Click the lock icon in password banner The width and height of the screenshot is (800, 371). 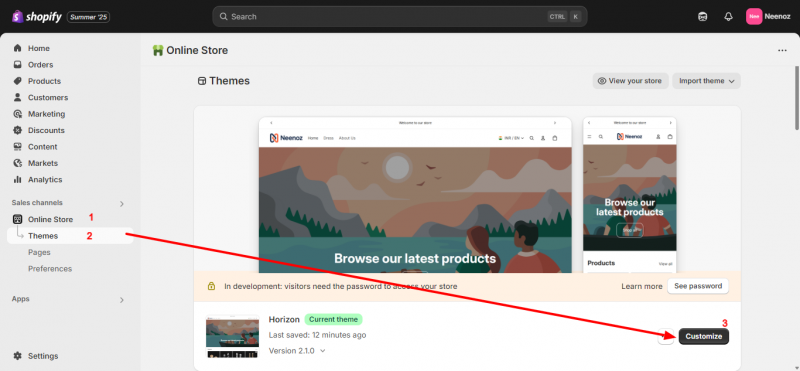tap(211, 286)
